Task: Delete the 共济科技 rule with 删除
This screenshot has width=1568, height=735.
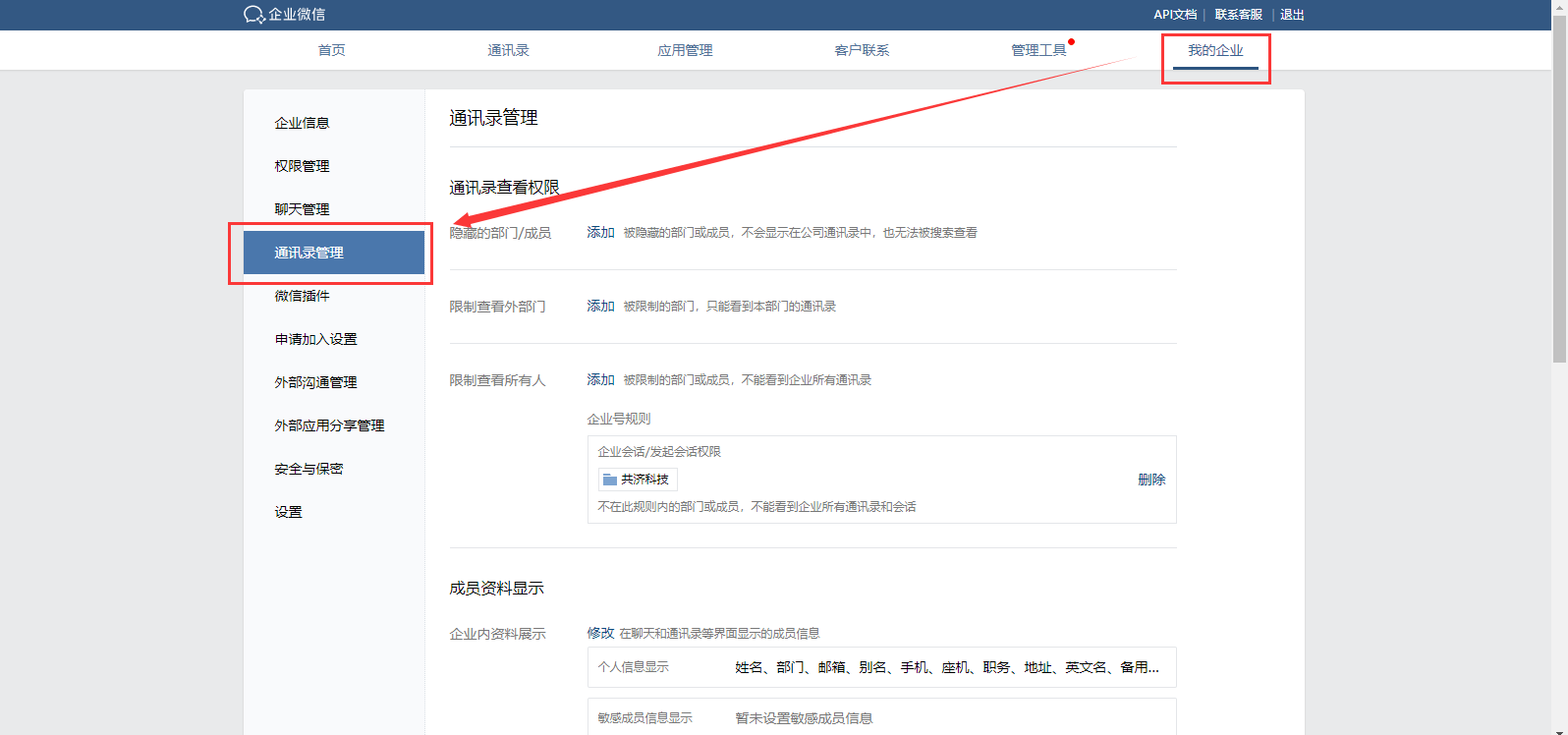Action: point(1151,480)
